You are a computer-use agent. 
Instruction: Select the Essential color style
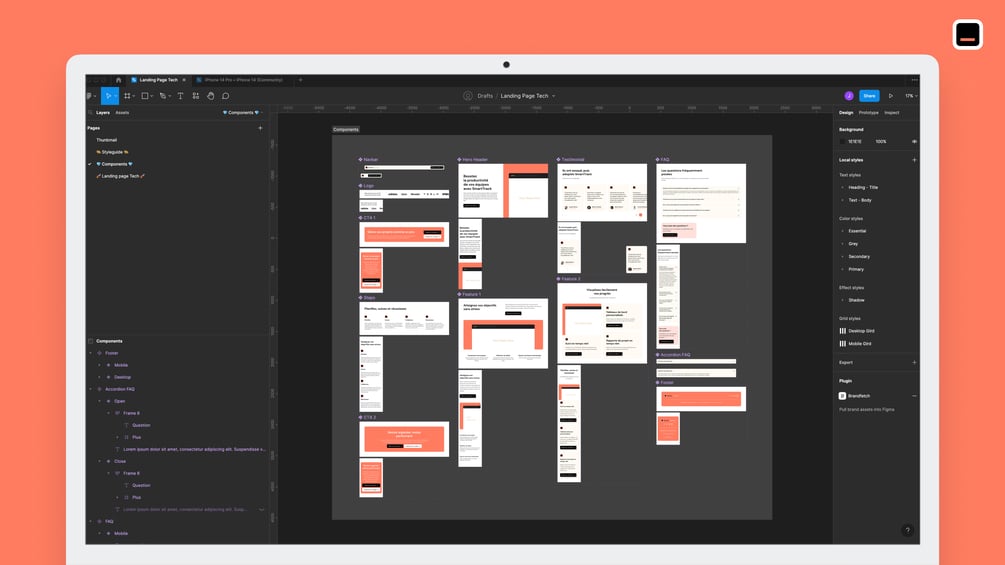pos(857,231)
